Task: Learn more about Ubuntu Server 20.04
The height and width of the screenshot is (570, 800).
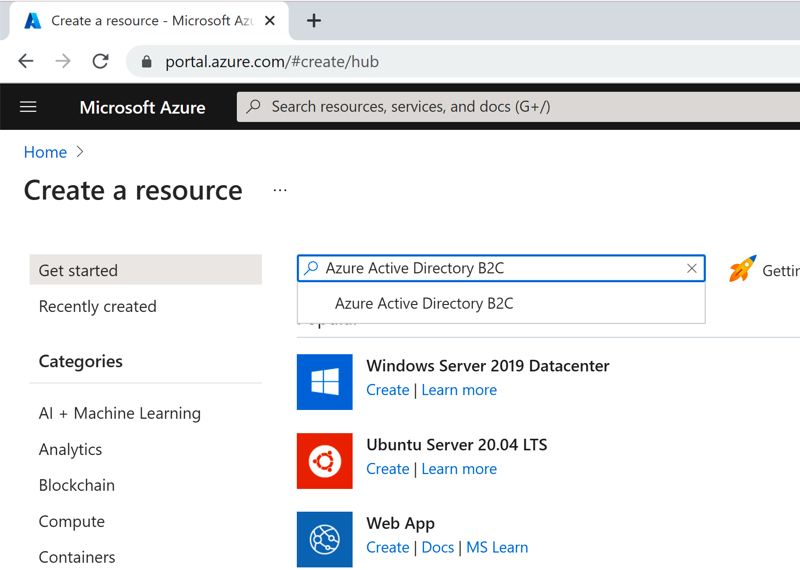Action: 459,468
